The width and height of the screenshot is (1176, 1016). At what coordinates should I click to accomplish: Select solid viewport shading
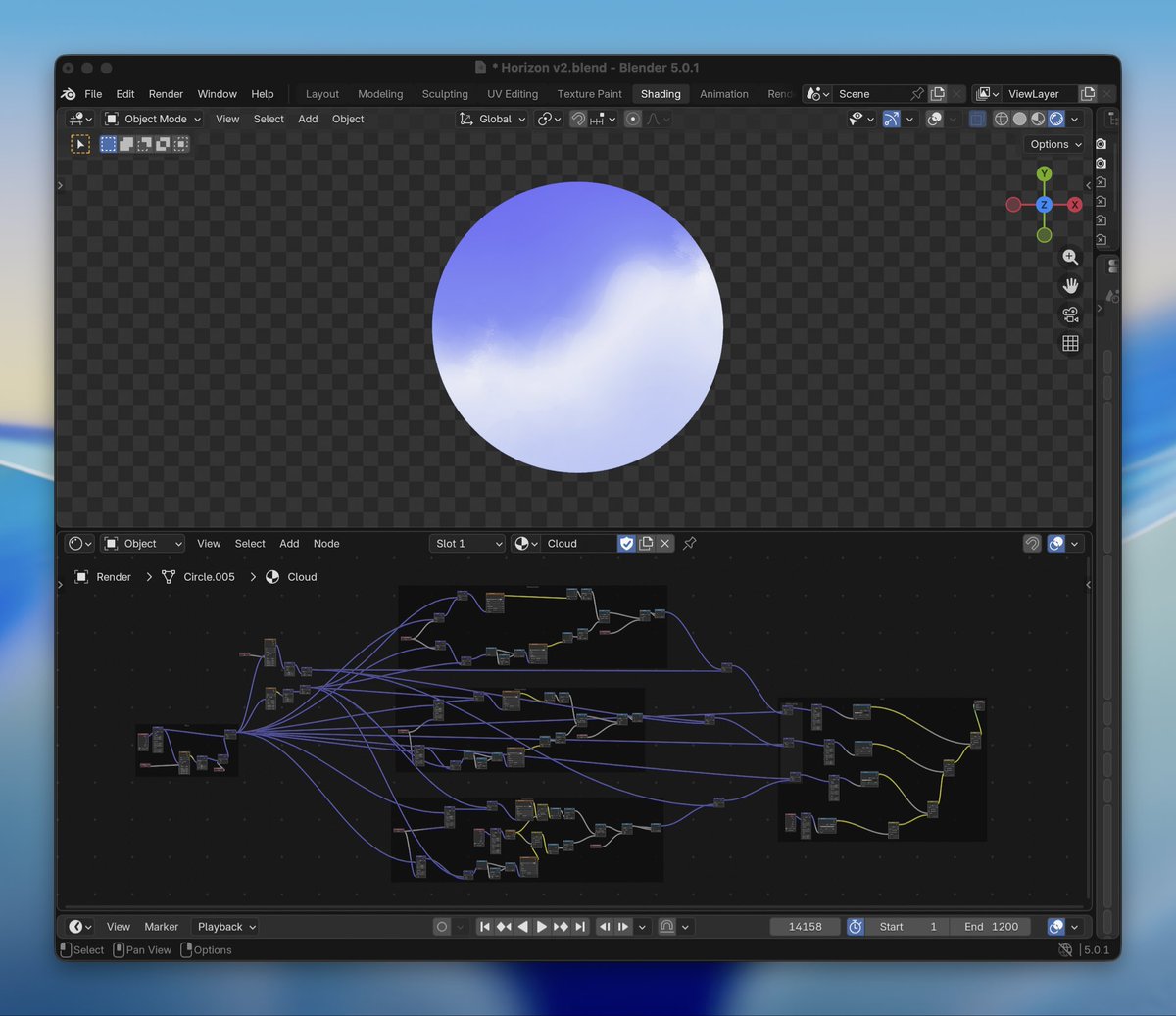(1020, 119)
